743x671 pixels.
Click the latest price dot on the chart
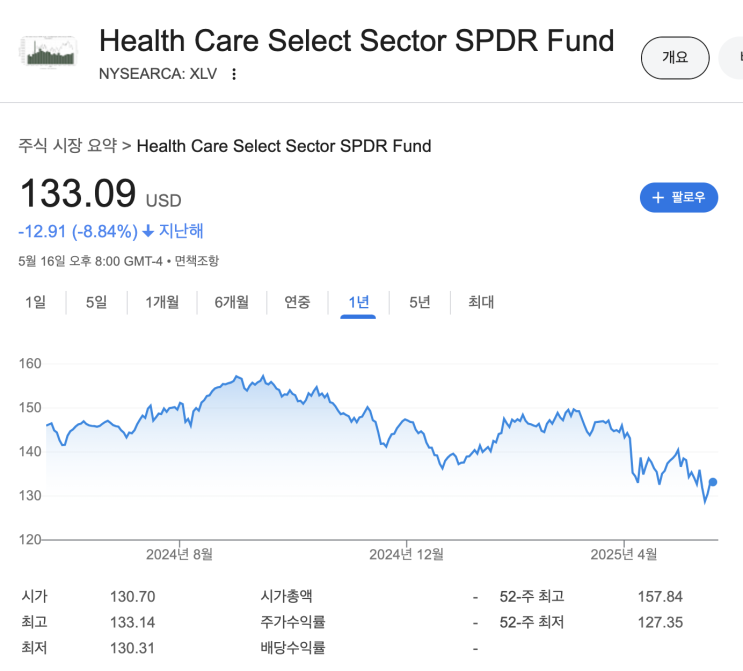click(x=713, y=482)
